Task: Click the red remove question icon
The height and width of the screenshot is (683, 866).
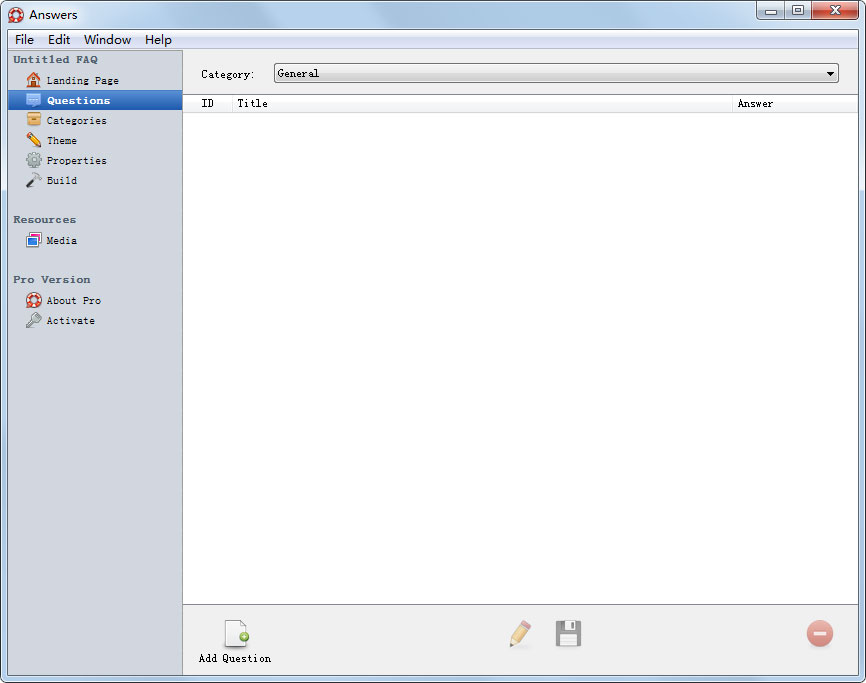Action: [x=820, y=633]
